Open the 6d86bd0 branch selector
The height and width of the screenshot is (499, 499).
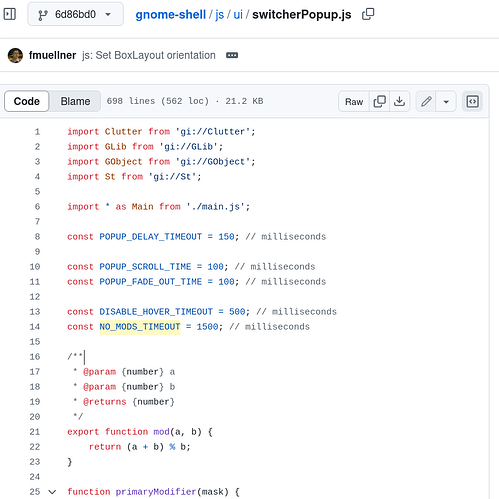pyautogui.click(x=75, y=14)
